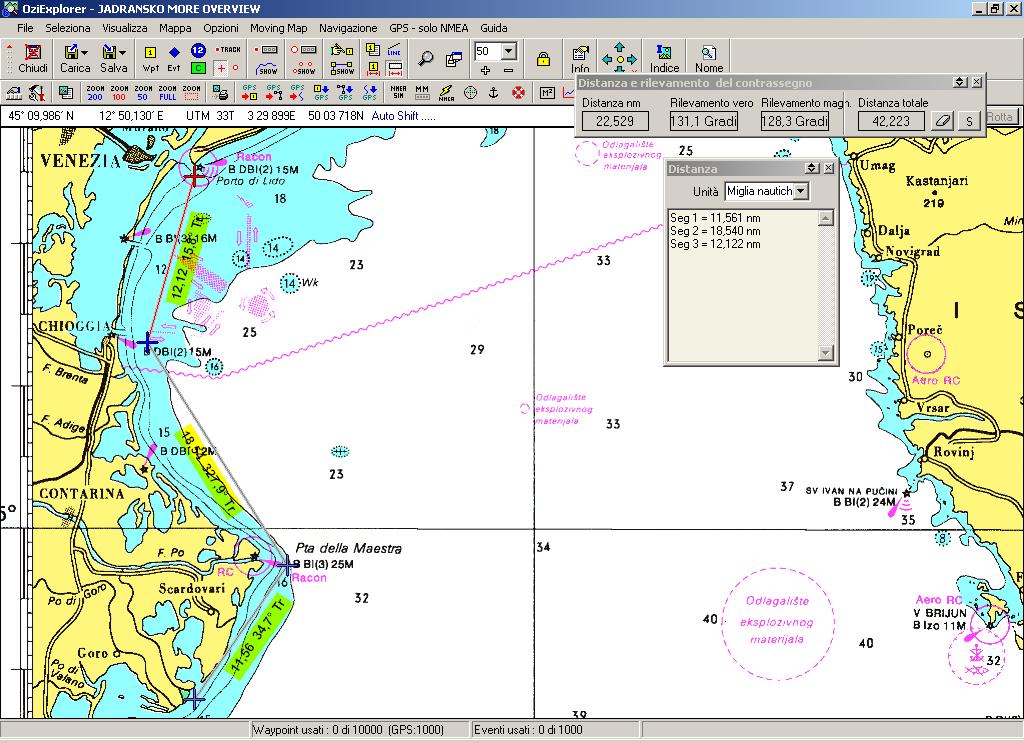Open the Salva dropdown arrow
Viewport: 1024px width, 742px height.
coord(122,52)
